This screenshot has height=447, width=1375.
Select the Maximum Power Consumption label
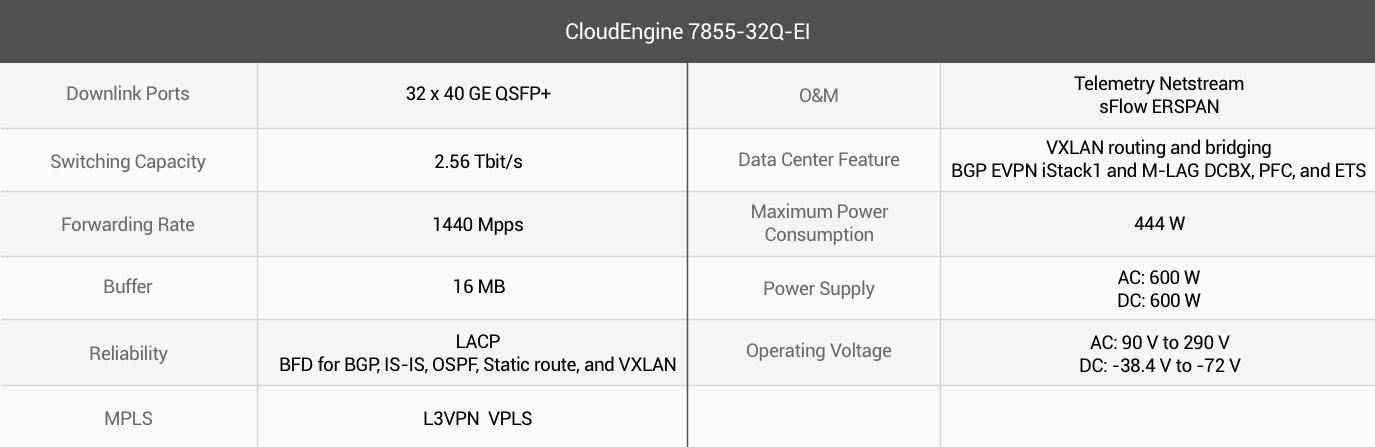point(819,223)
